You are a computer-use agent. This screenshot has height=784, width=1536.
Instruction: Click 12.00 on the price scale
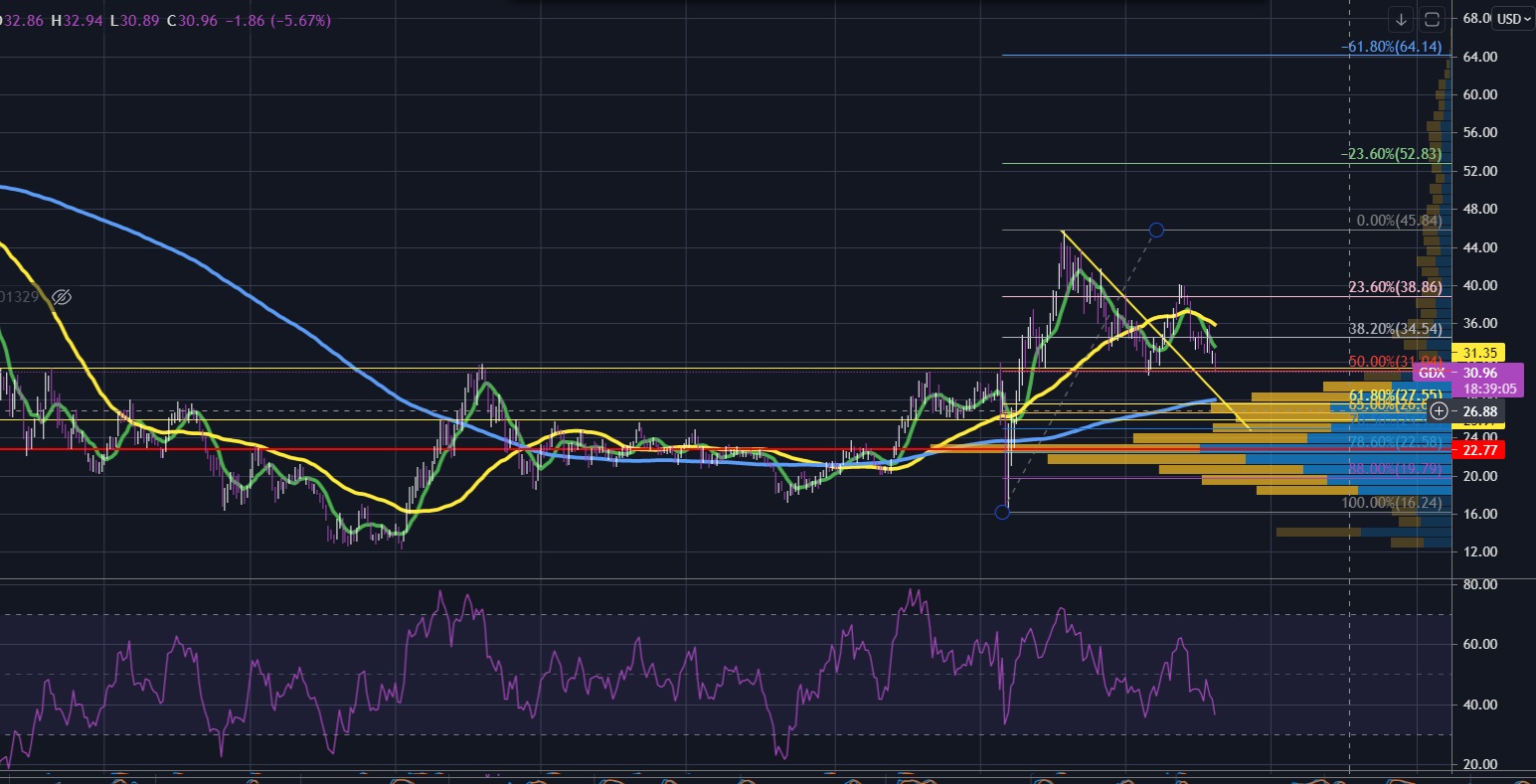[x=1482, y=551]
